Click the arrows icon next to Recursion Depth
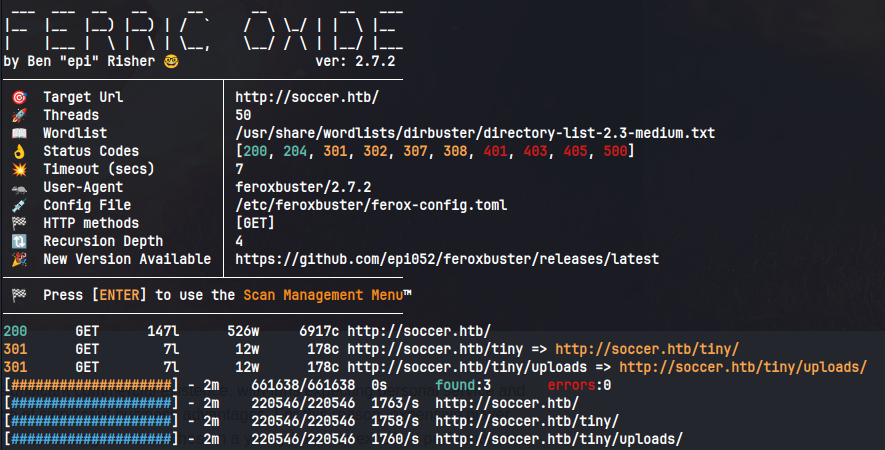This screenshot has height=450, width=885. [18, 241]
